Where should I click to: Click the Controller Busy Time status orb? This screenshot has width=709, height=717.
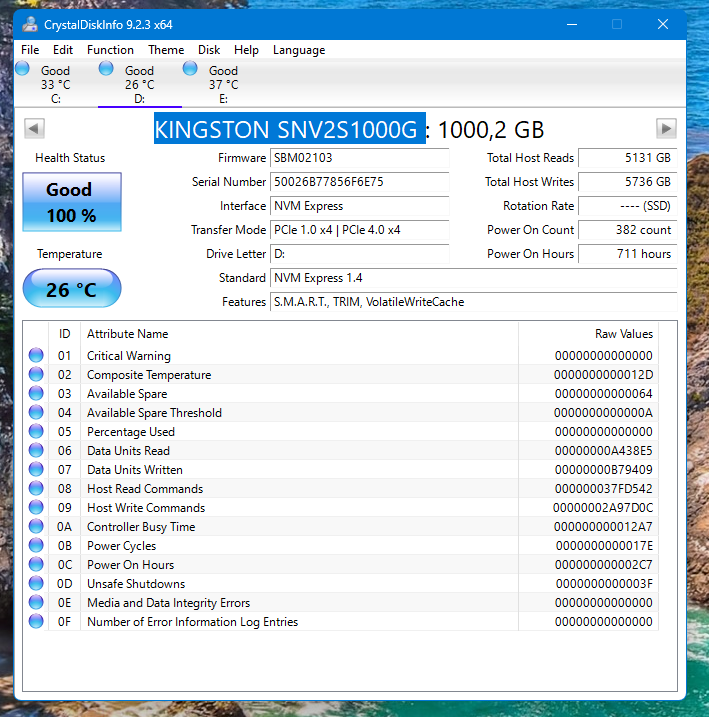(36, 526)
